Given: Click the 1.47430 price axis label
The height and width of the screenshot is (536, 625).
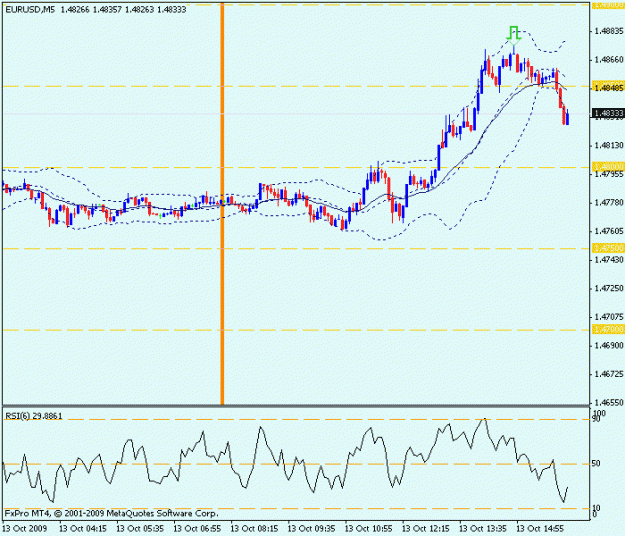Looking at the screenshot, I should tap(608, 260).
